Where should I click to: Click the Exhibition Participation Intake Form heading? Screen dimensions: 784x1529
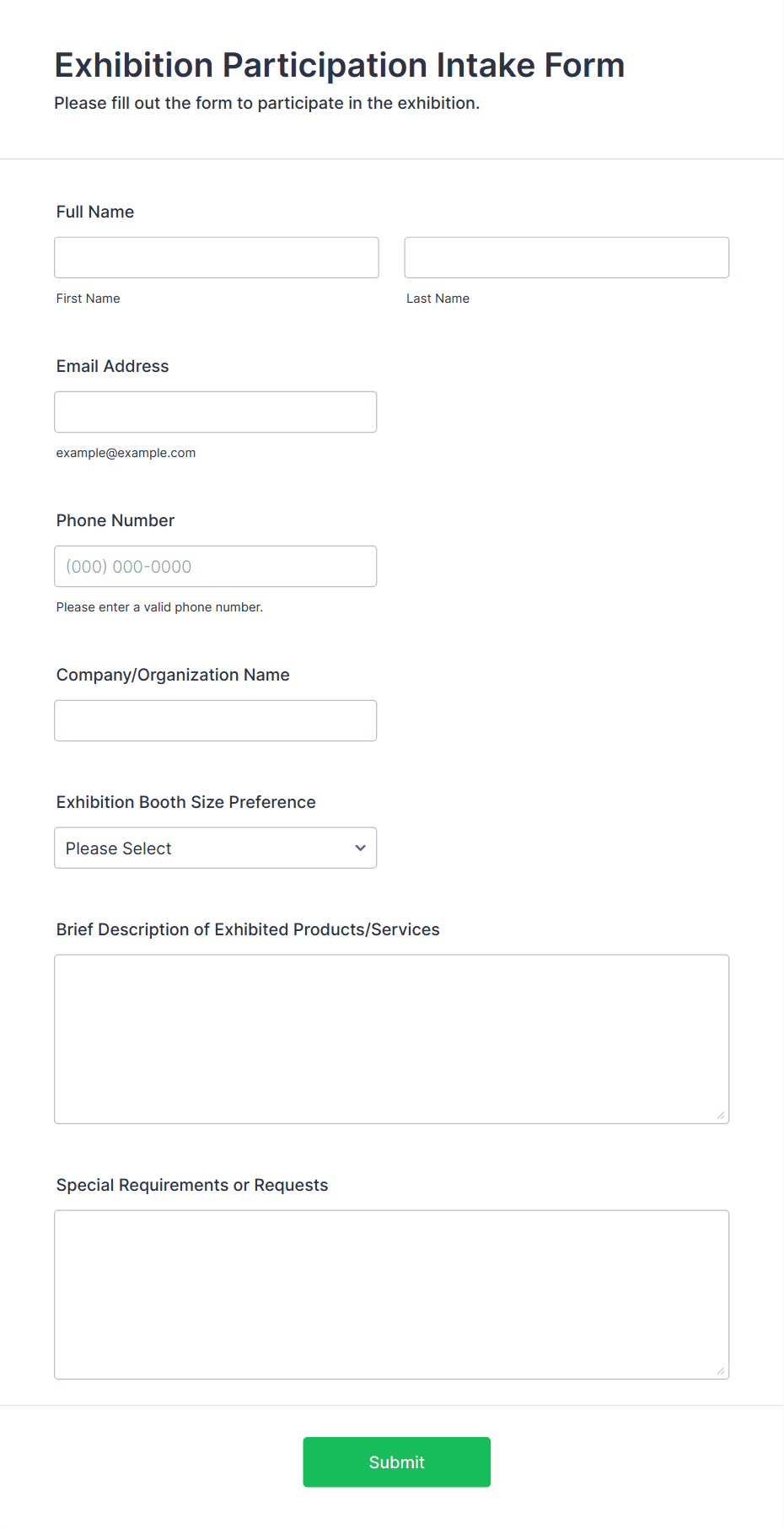tap(340, 65)
